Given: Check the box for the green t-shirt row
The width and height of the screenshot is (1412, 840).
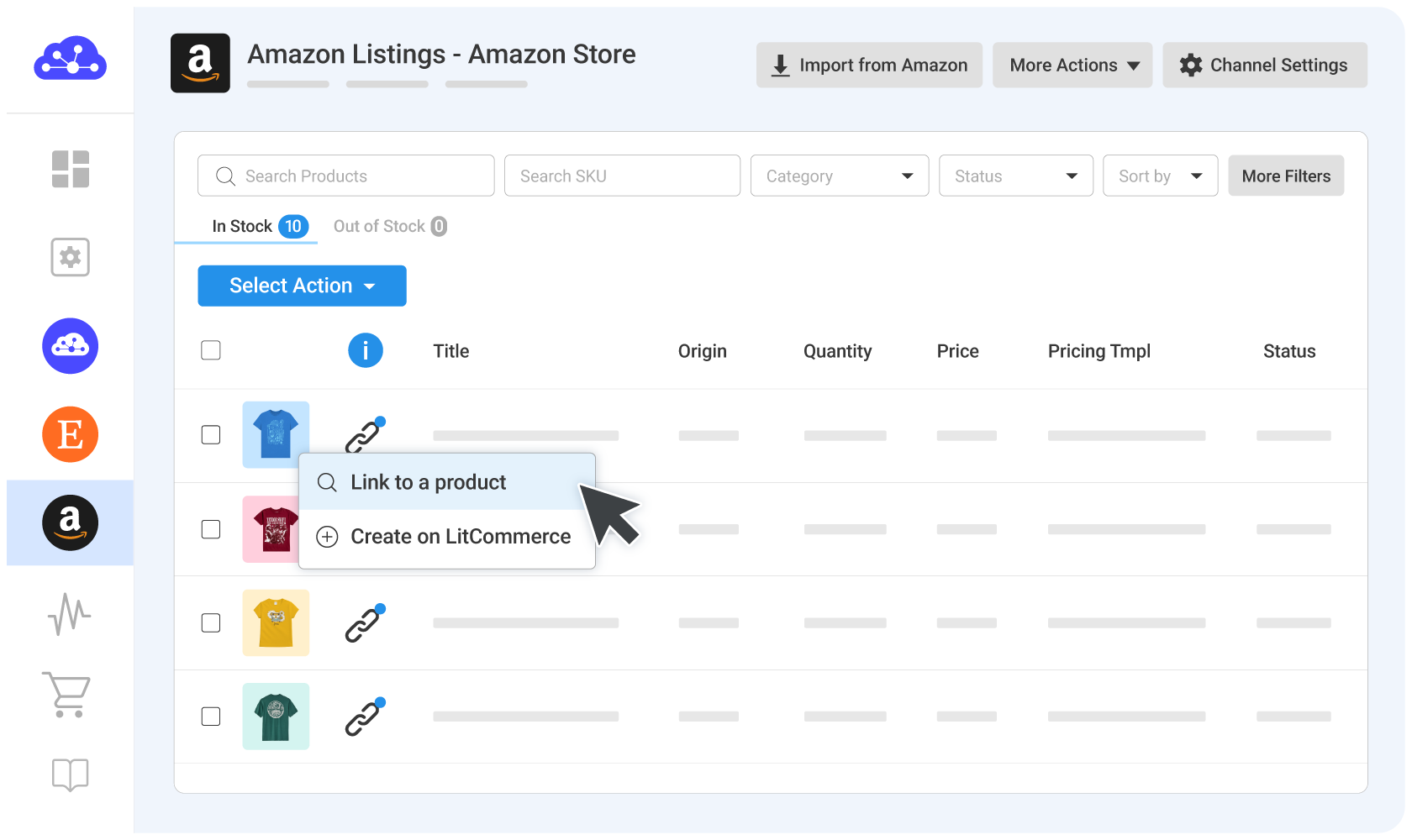Looking at the screenshot, I should click(211, 717).
